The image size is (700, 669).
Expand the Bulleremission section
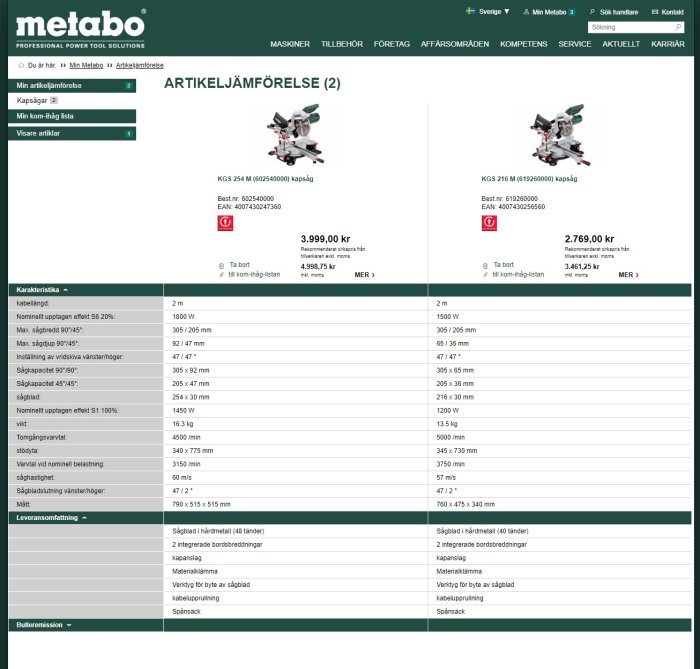click(44, 625)
